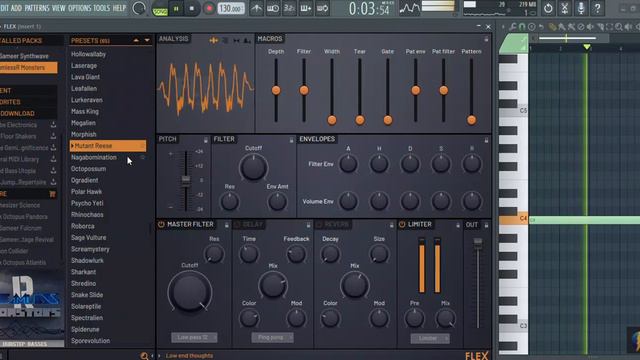This screenshot has width=640, height=360.
Task: Open the OPTIONS menu
Action: (x=80, y=8)
